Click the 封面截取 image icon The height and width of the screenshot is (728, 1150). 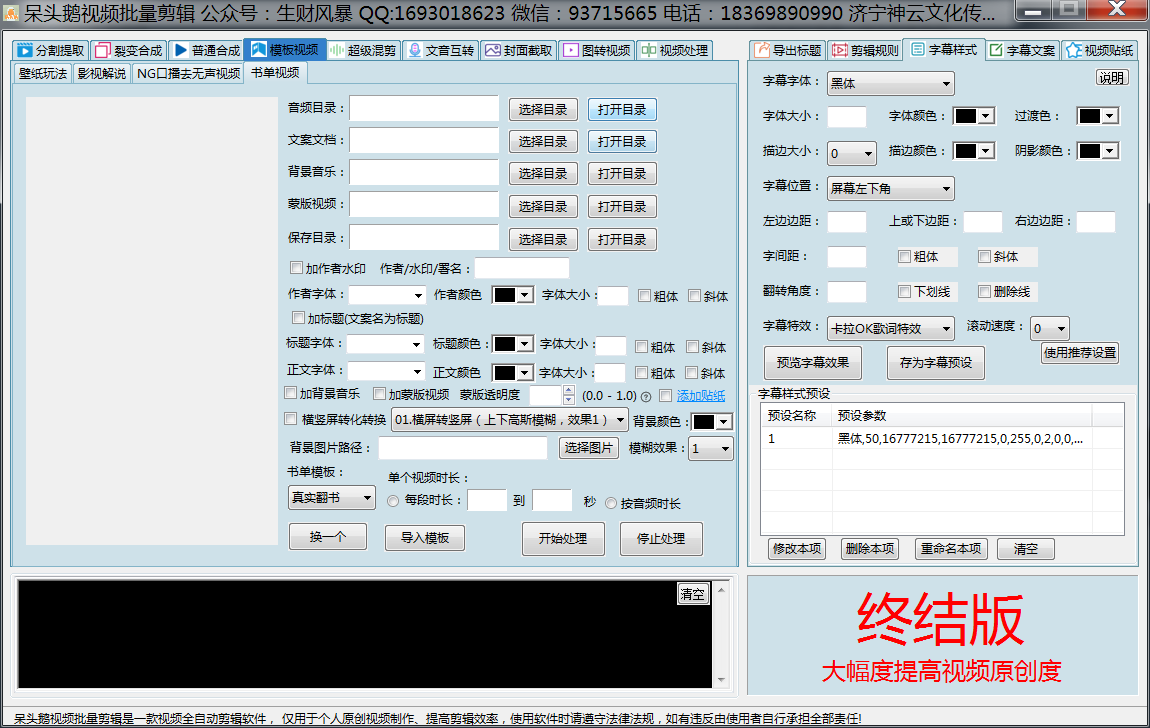pos(492,50)
